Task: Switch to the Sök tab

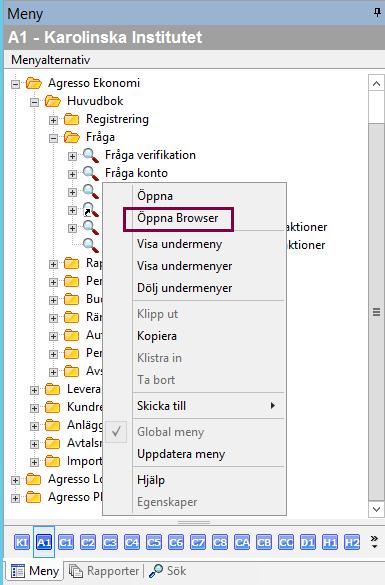Action: tap(167, 571)
